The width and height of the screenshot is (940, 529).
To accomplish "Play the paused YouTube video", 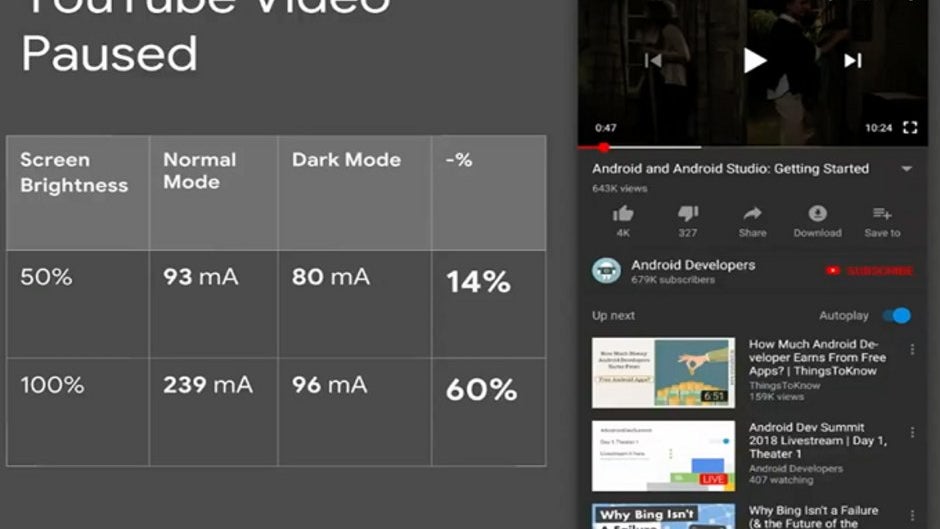I will tap(754, 61).
